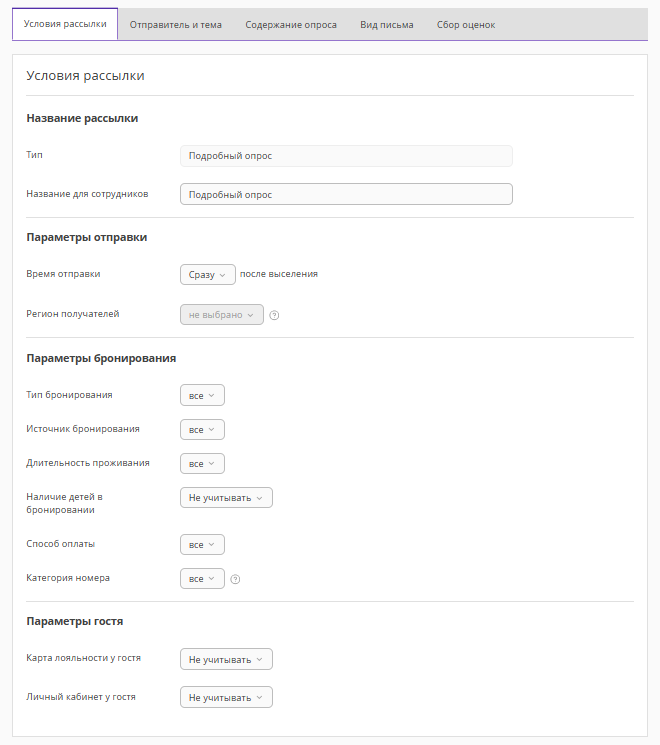
Task: Click the read-only Тип field
Action: (x=346, y=156)
